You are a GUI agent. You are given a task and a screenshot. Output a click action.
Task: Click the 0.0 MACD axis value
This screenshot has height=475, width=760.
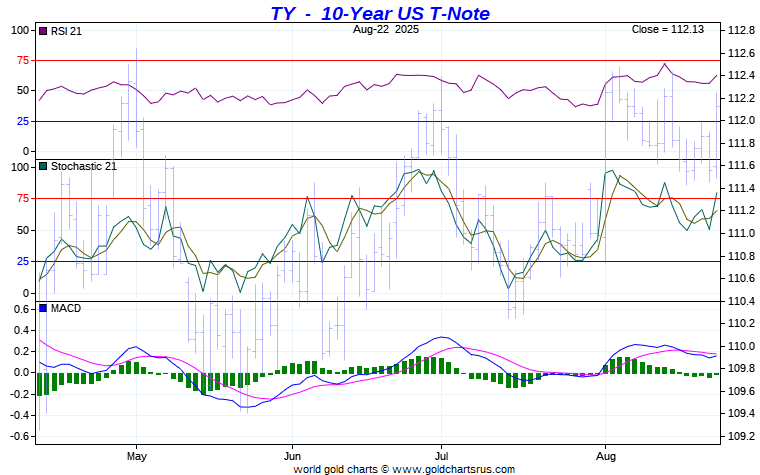[x=22, y=373]
